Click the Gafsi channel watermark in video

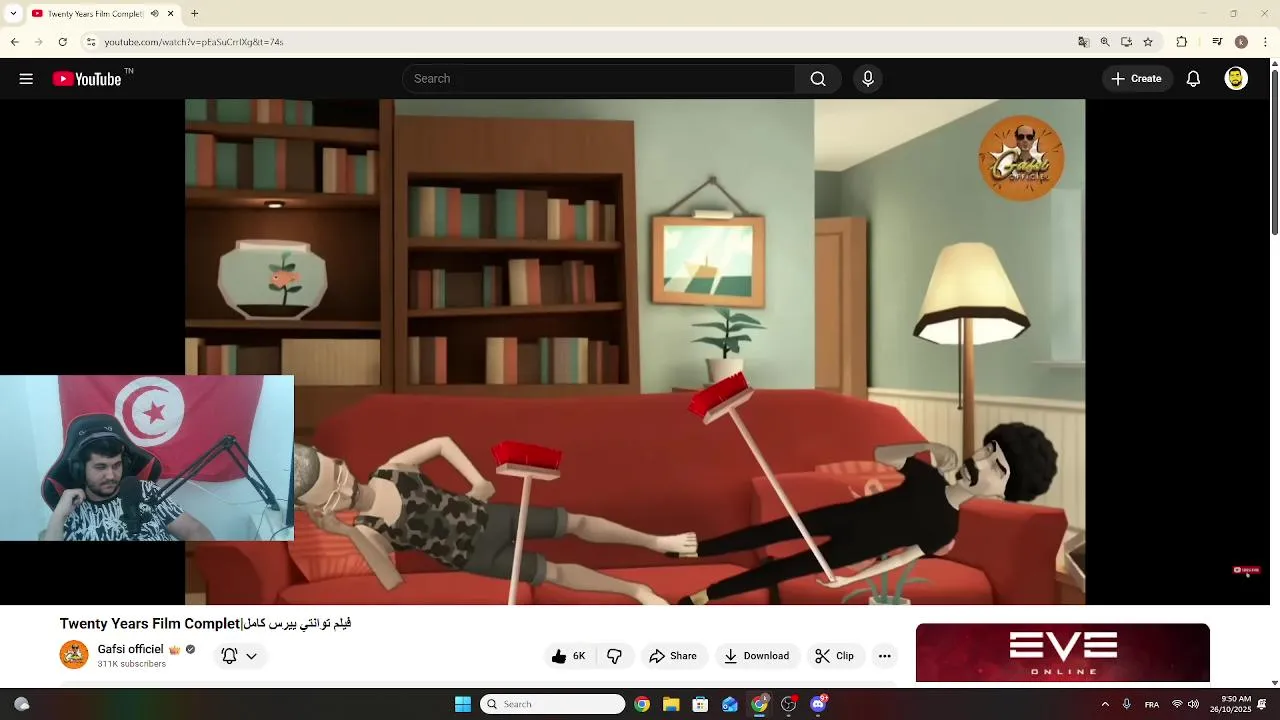tap(1021, 158)
